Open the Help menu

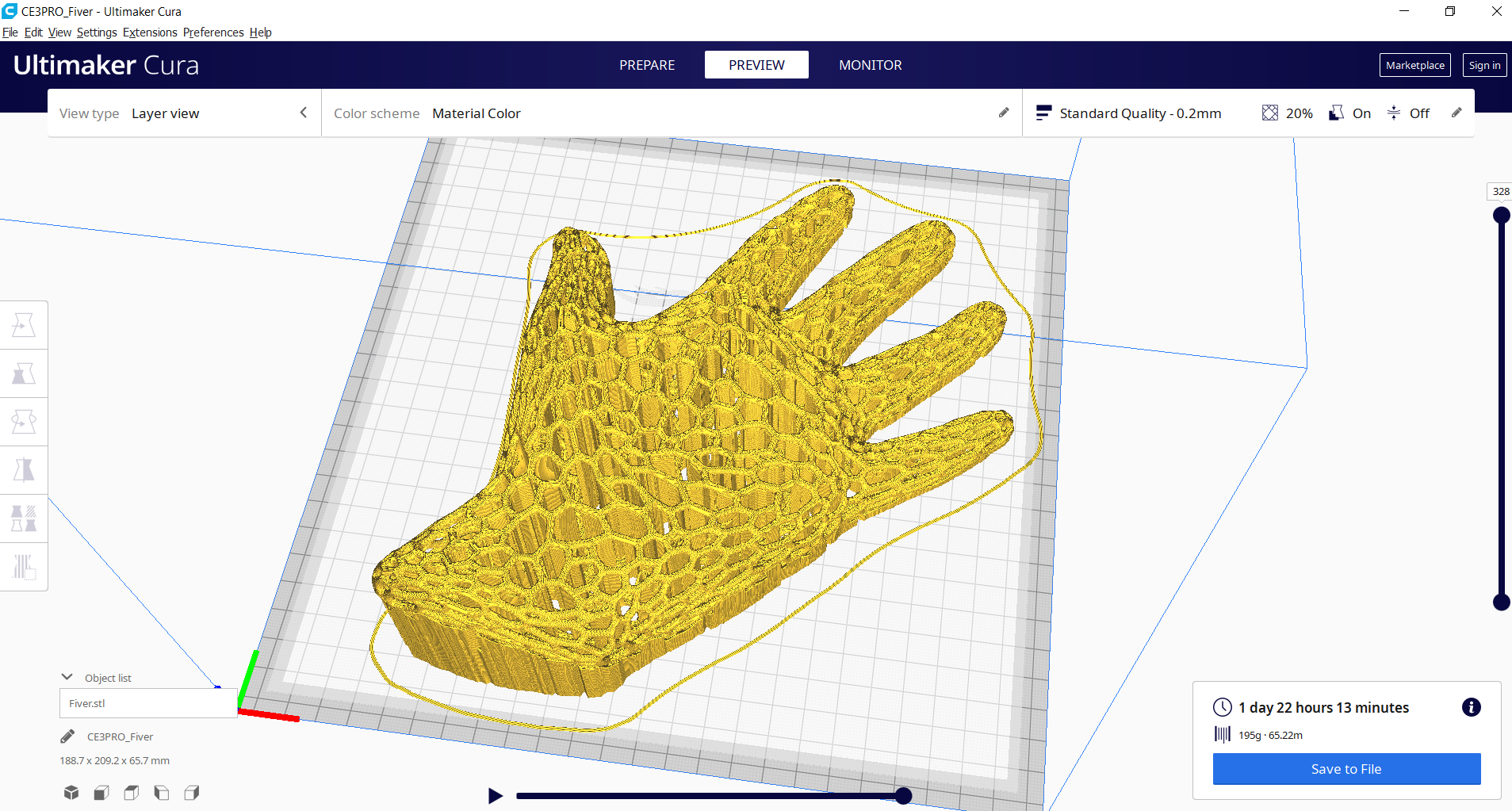[x=261, y=33]
